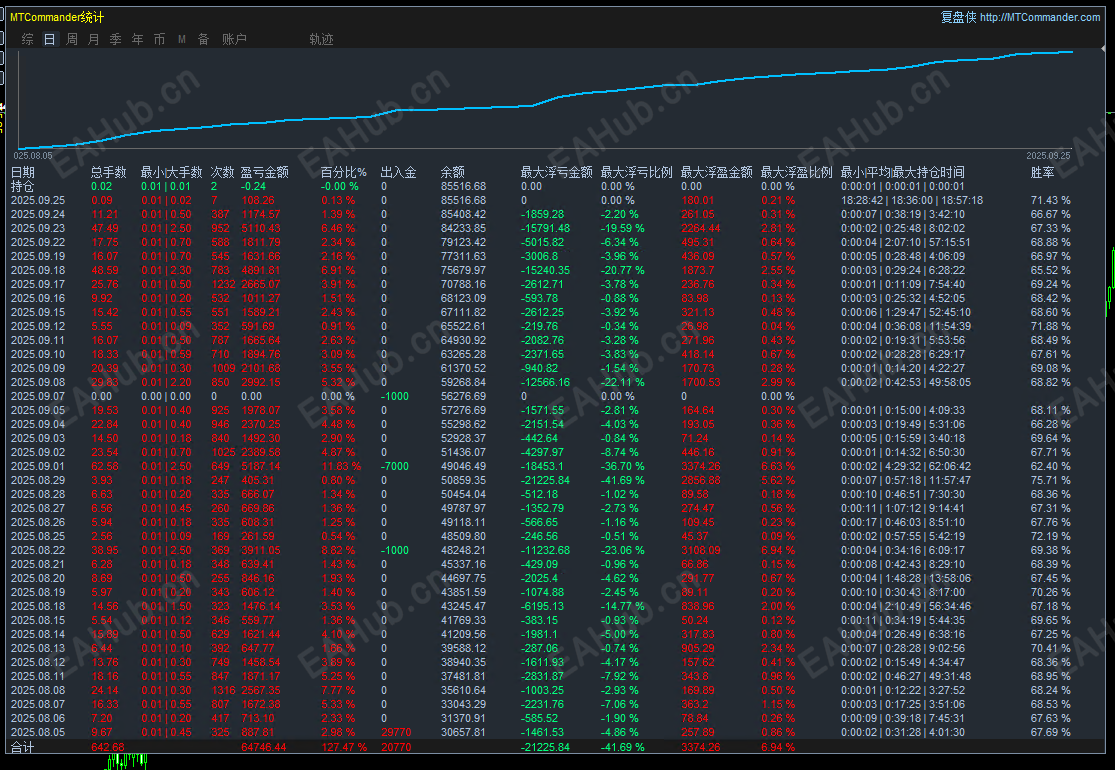Click total profit 64746.44
1115x770 pixels.
(x=263, y=747)
